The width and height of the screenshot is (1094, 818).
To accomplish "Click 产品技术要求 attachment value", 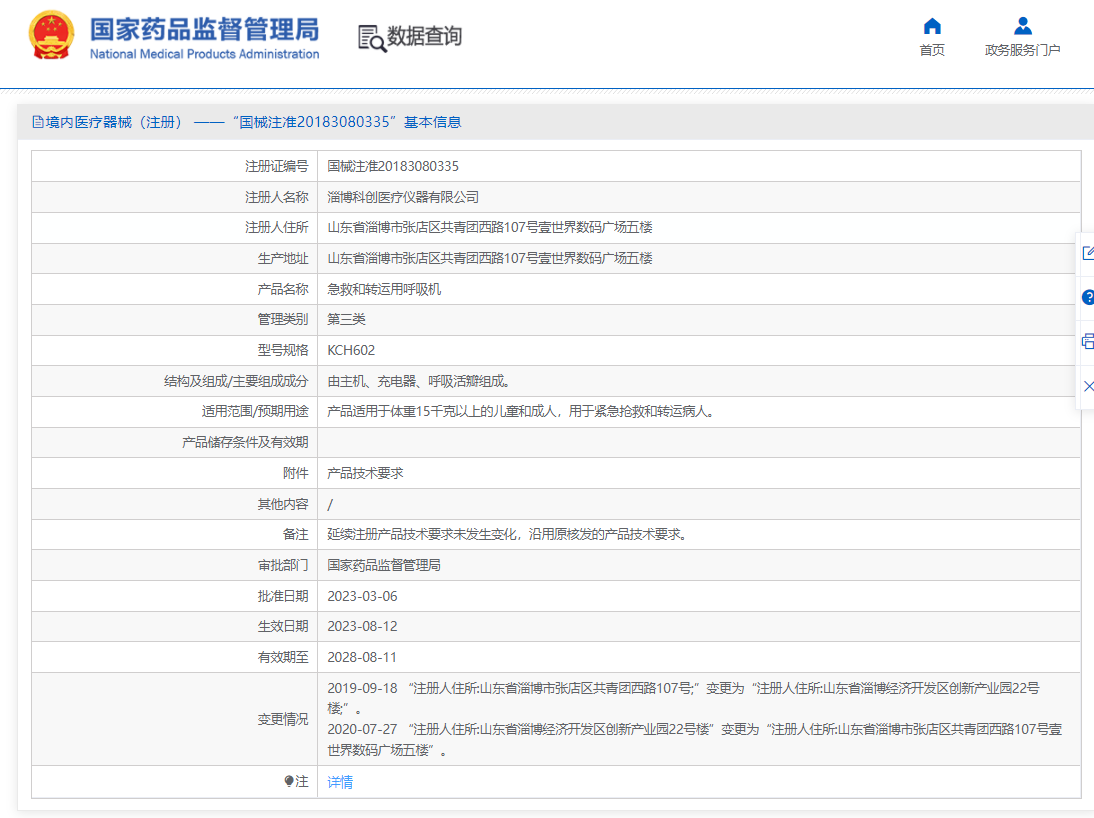I will (x=366, y=473).
